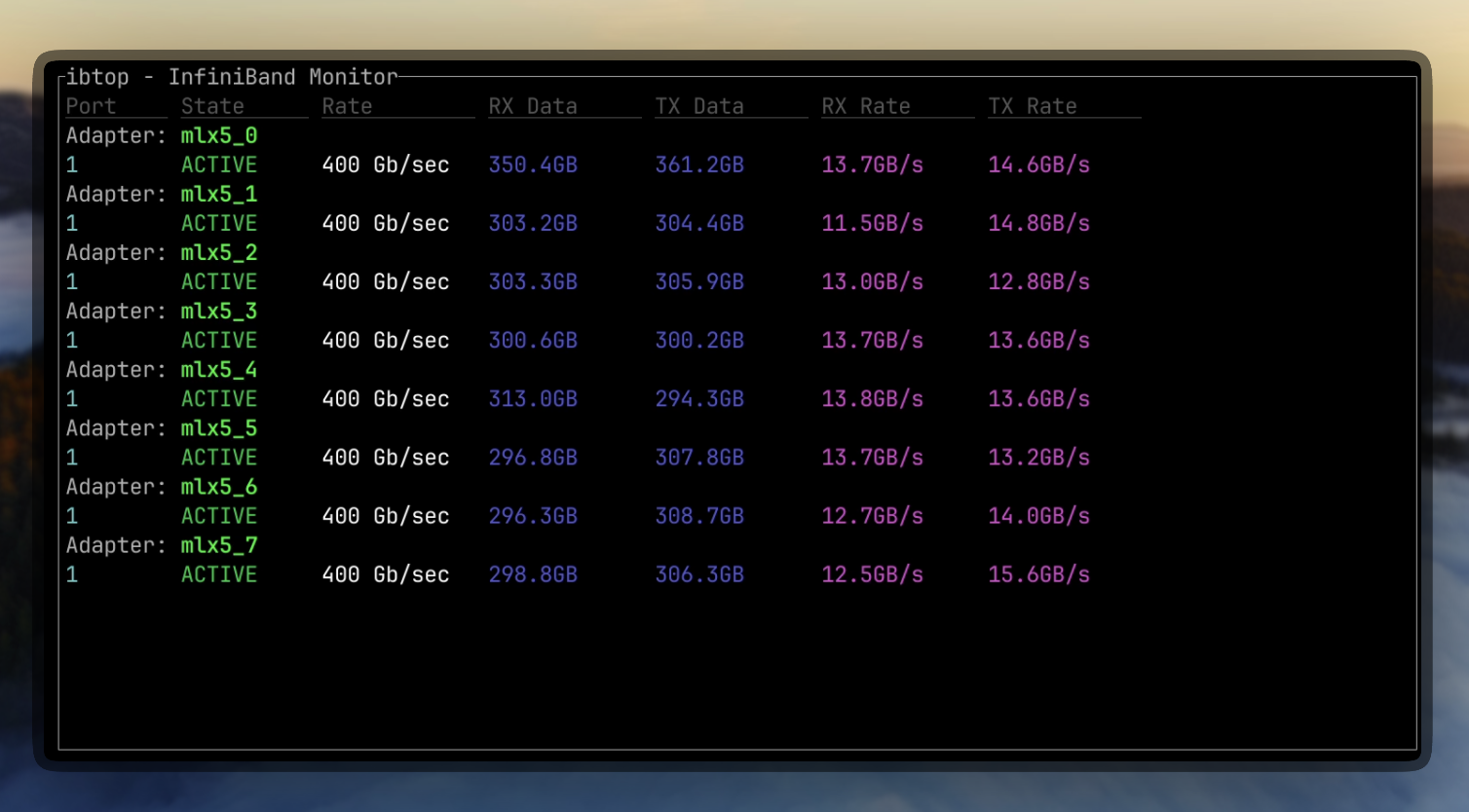
Task: Select the mlx5_0 adapter name
Action: (x=219, y=135)
